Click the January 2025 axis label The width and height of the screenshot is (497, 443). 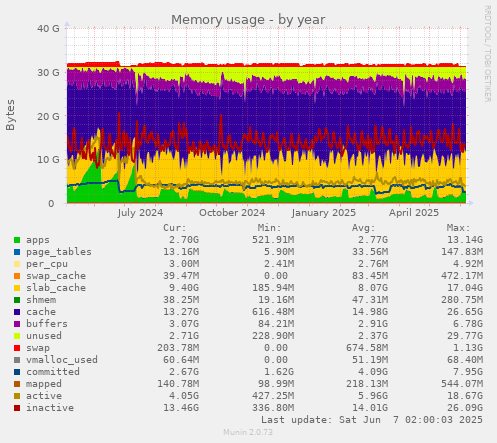(x=324, y=213)
